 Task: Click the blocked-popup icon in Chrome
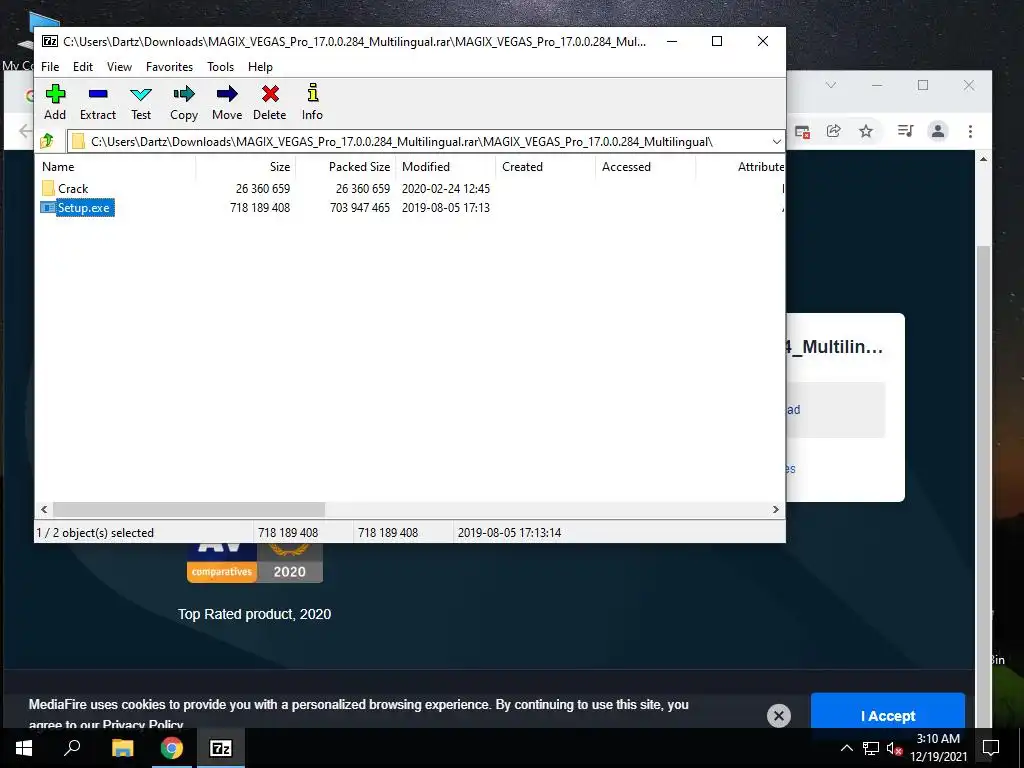(x=802, y=132)
